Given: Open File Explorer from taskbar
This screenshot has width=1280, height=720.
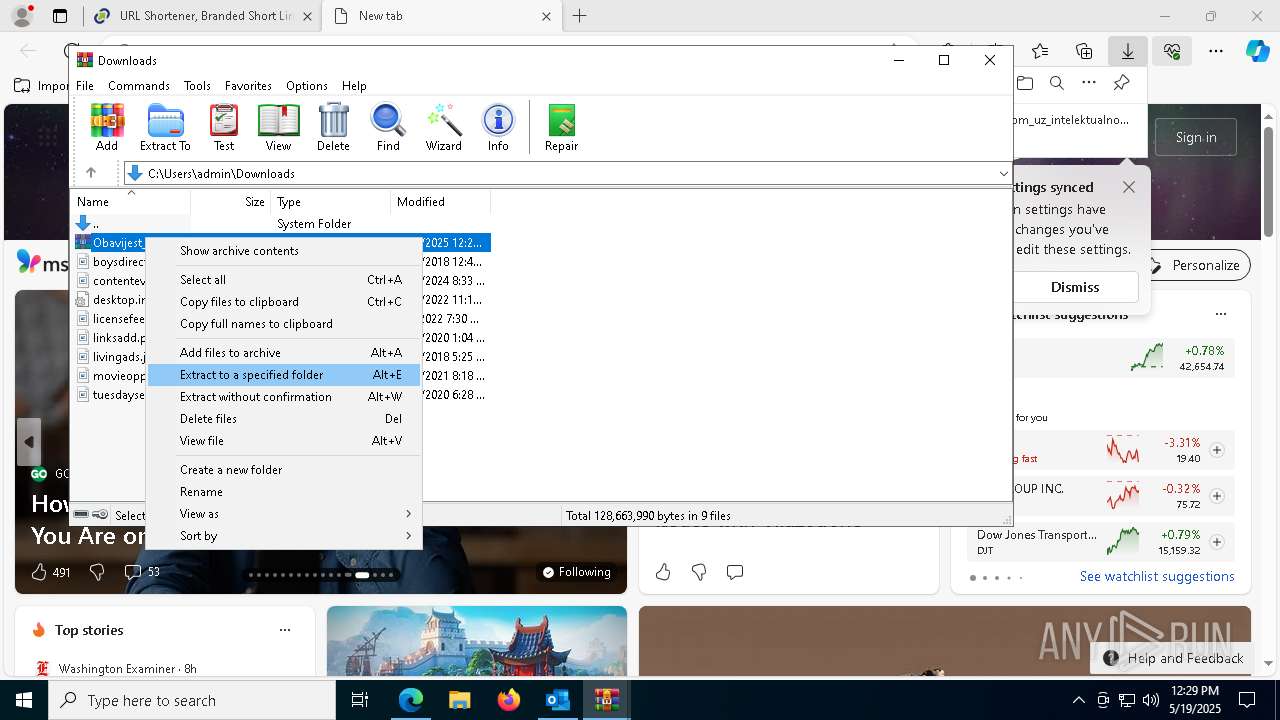Looking at the screenshot, I should (x=459, y=700).
